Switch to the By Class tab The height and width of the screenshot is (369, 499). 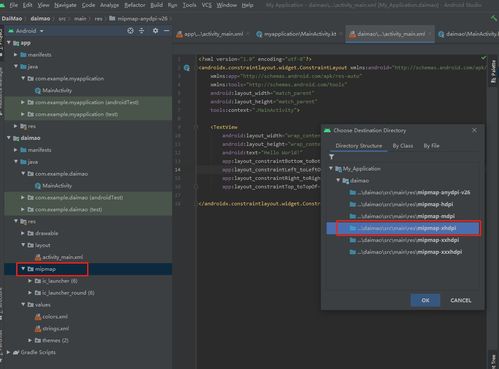coord(403,146)
